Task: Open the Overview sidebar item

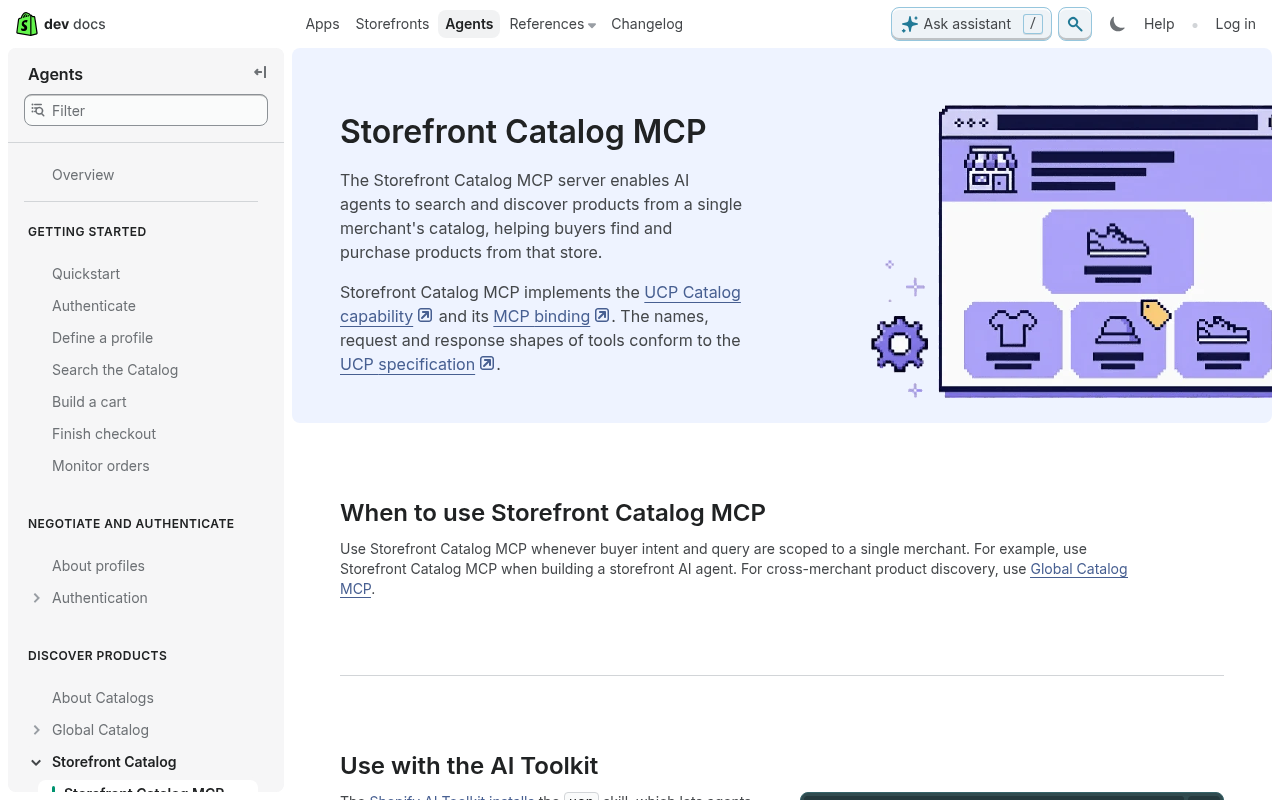Action: (x=83, y=175)
